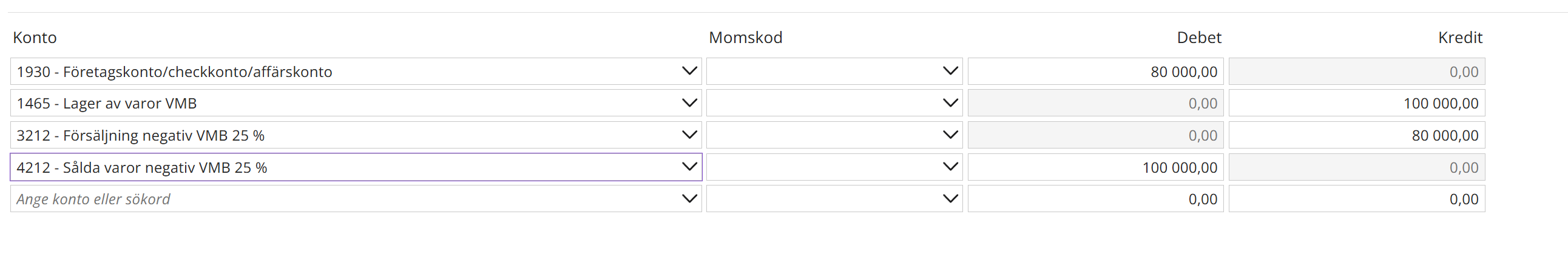1568x274 pixels.
Task: Select the 1930 Företagskonto account field
Action: [341, 72]
